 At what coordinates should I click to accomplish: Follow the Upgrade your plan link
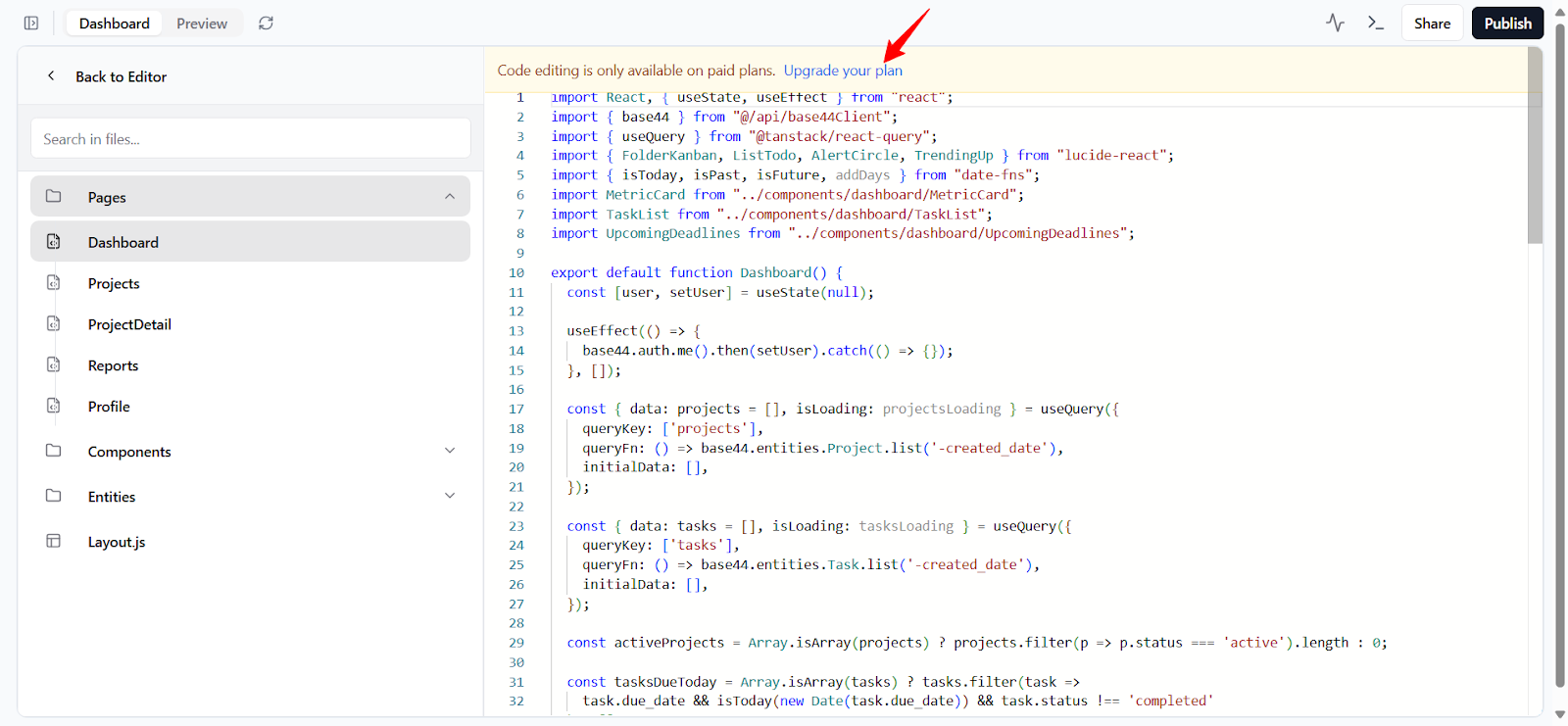pos(843,71)
